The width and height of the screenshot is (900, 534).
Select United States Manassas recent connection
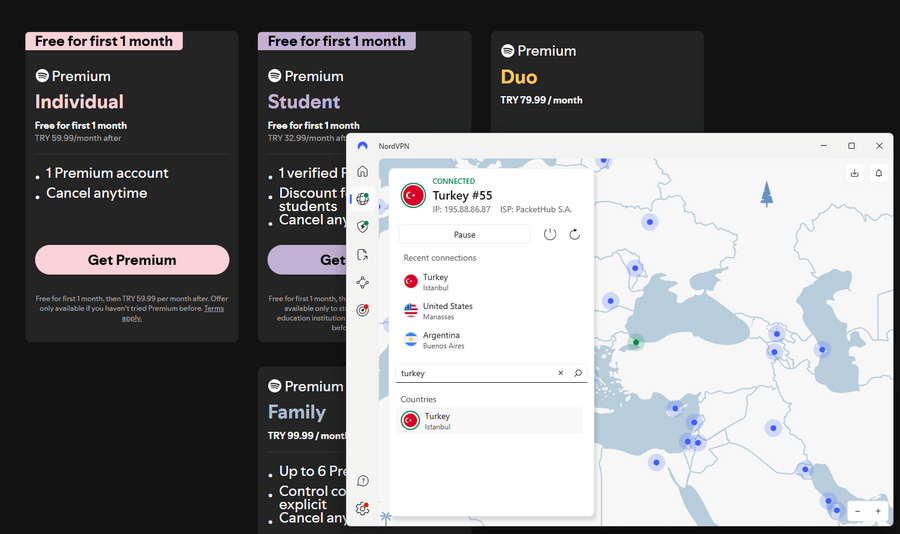[490, 311]
